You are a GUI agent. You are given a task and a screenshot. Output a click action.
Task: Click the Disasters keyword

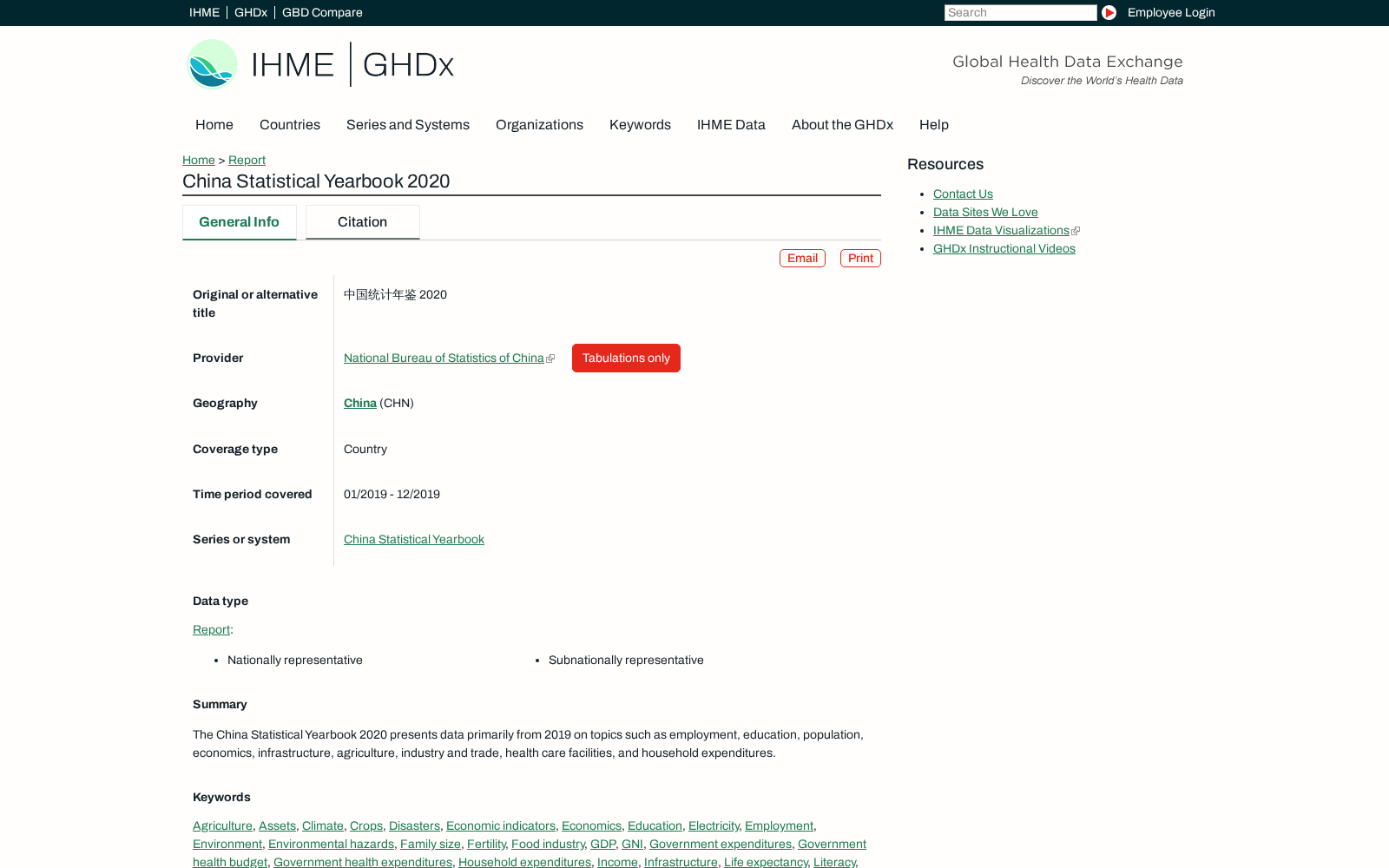[x=414, y=826]
